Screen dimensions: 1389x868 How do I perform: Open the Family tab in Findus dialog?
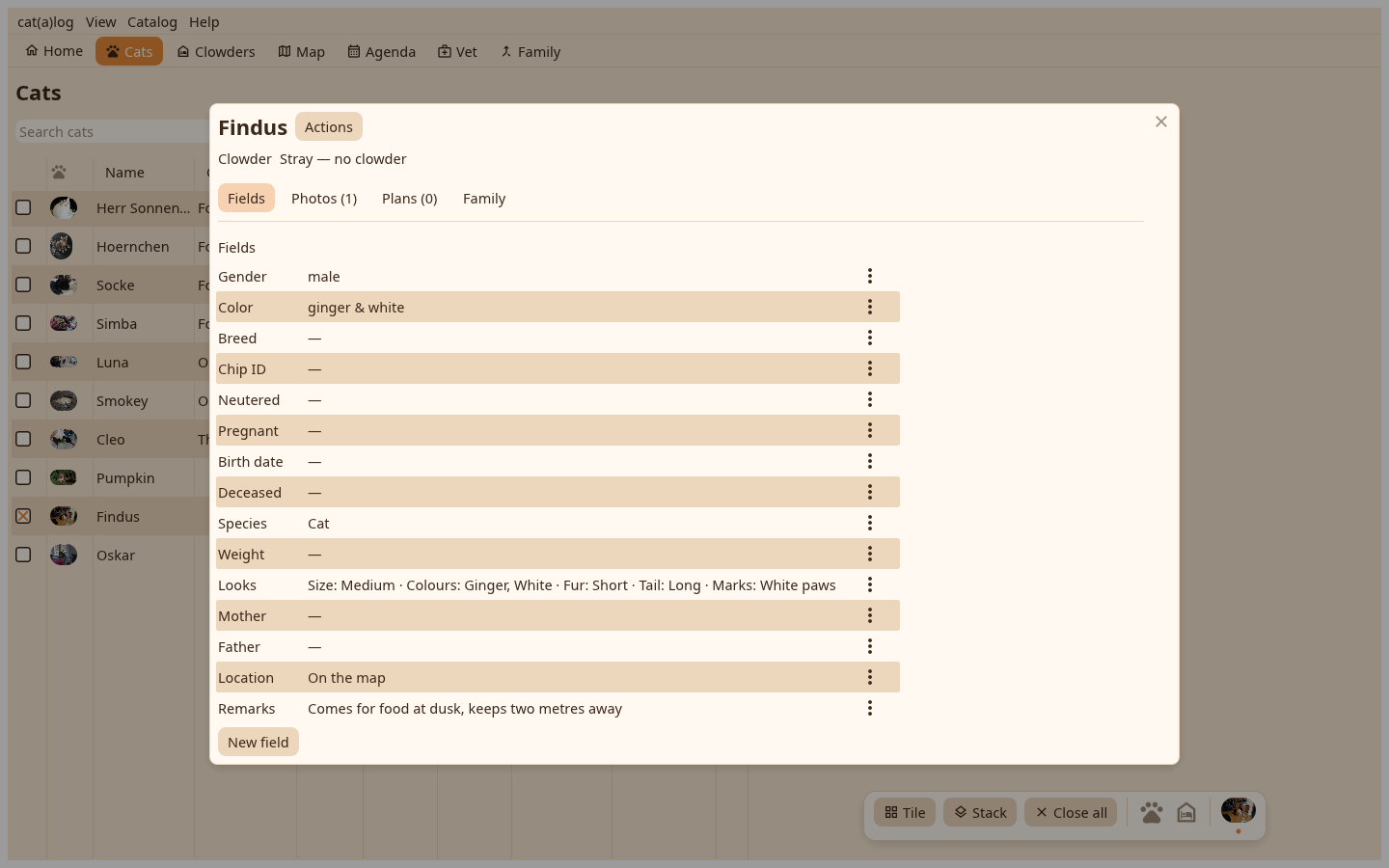coord(484,199)
